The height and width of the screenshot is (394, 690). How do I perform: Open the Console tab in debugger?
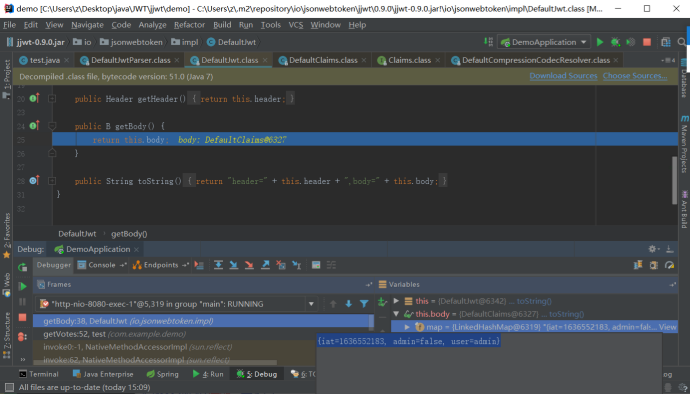pos(102,265)
